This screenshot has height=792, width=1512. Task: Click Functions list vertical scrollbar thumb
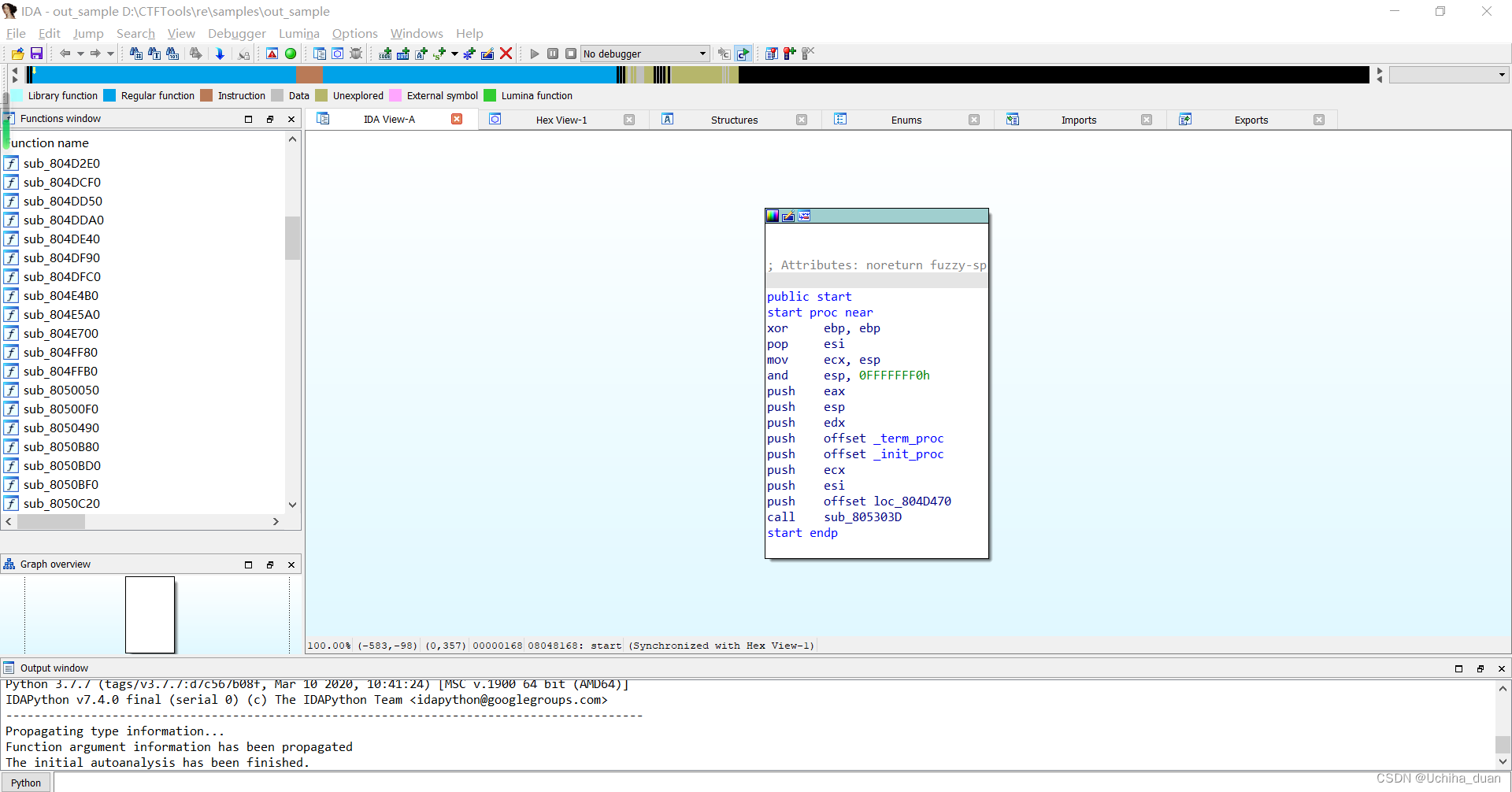coord(292,238)
